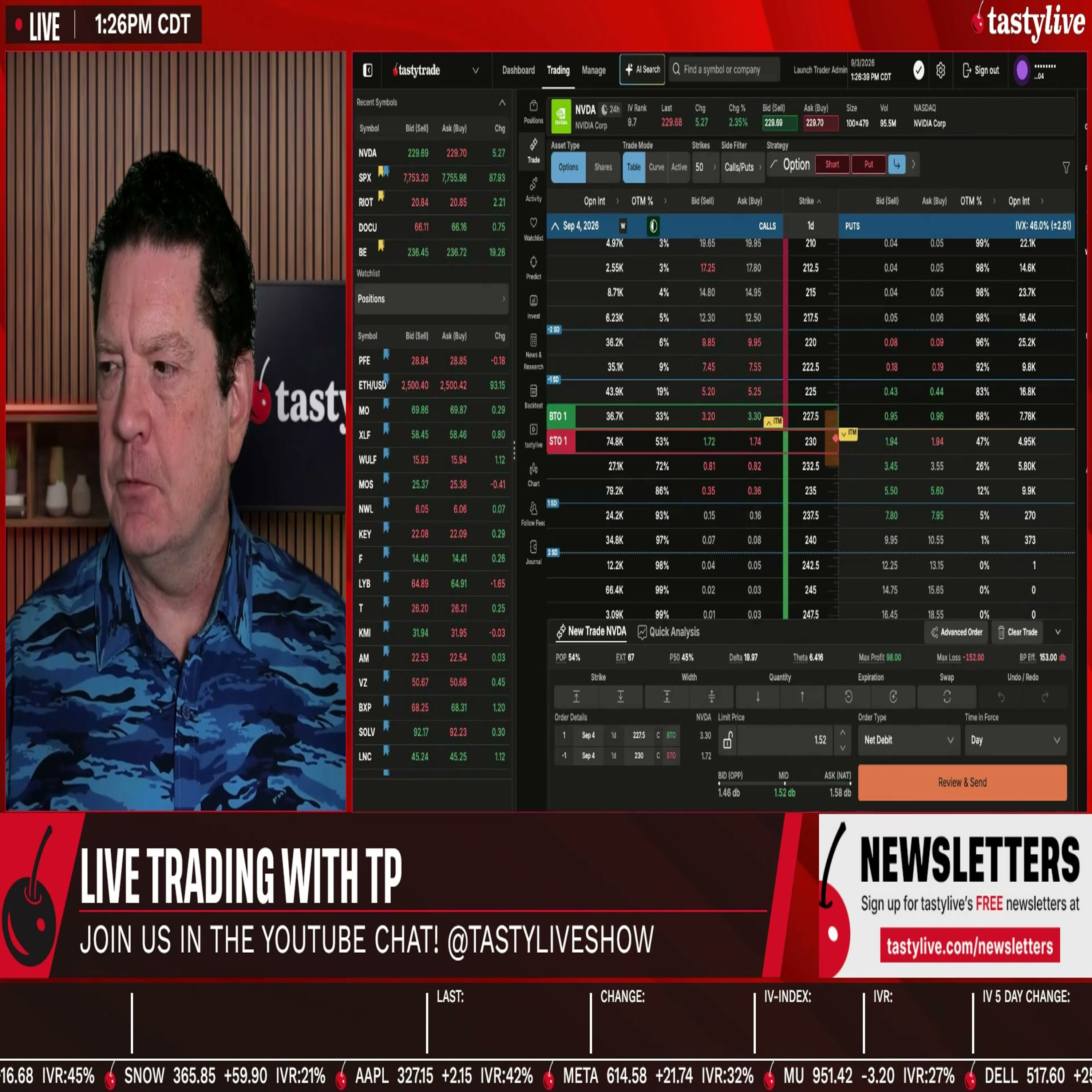Screen dimensions: 1092x1092
Task: Switch to Quick Analysis tab
Action: pos(668,632)
